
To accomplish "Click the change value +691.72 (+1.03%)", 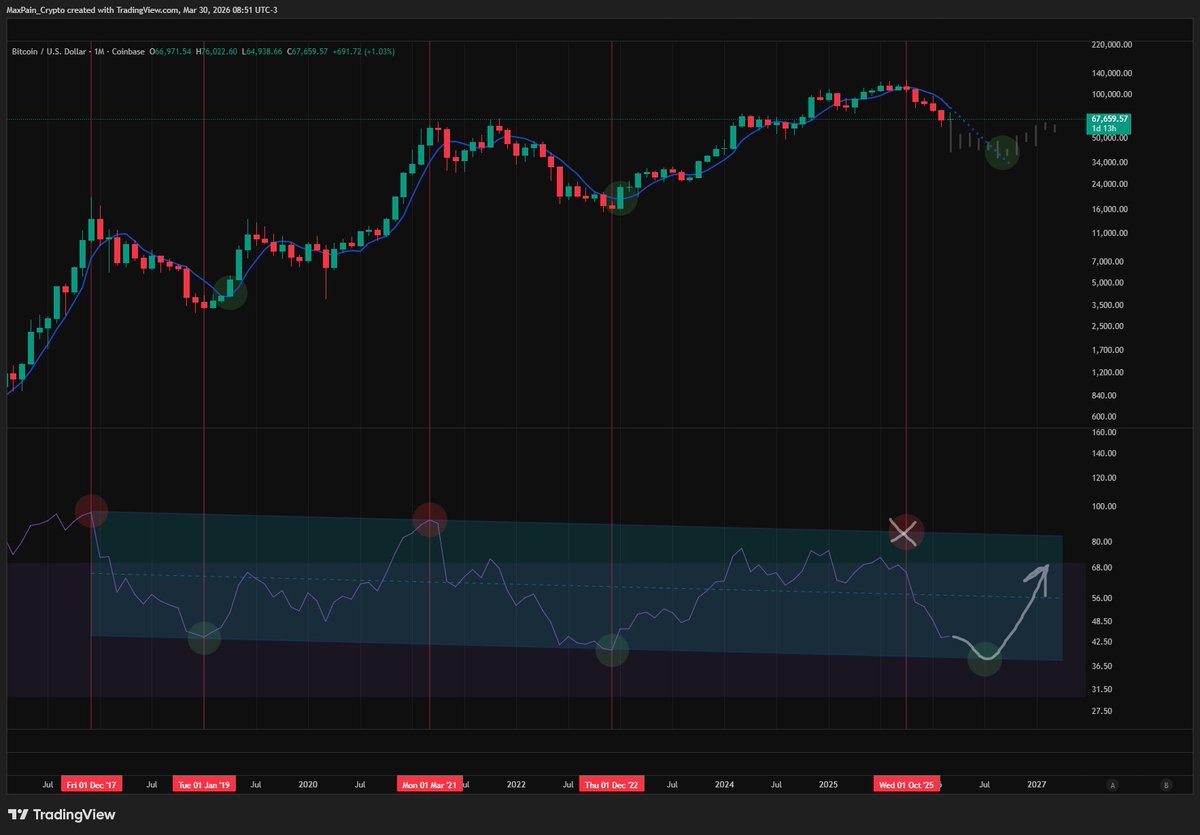I will pyautogui.click(x=364, y=50).
